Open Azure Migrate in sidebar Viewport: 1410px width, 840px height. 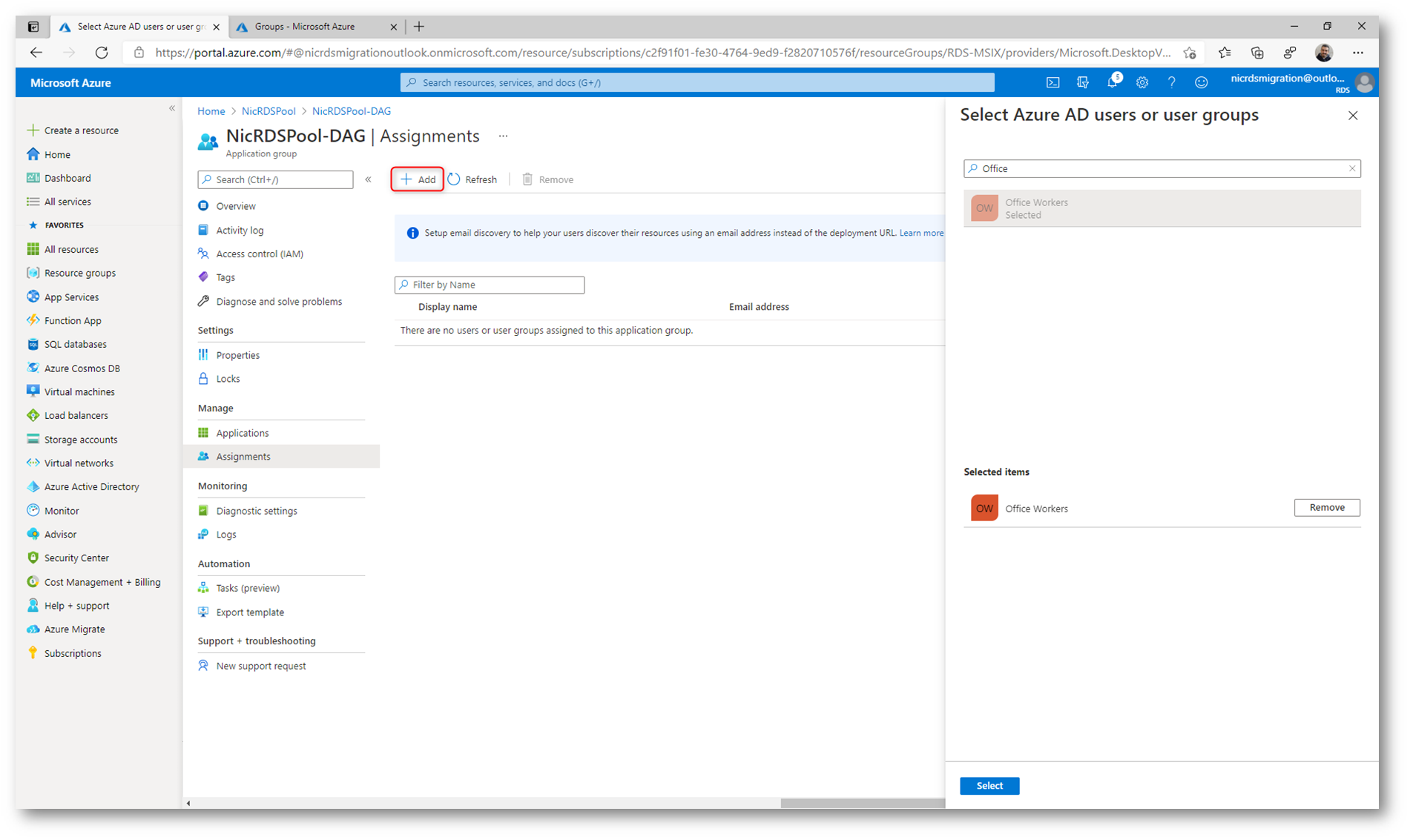pos(74,629)
